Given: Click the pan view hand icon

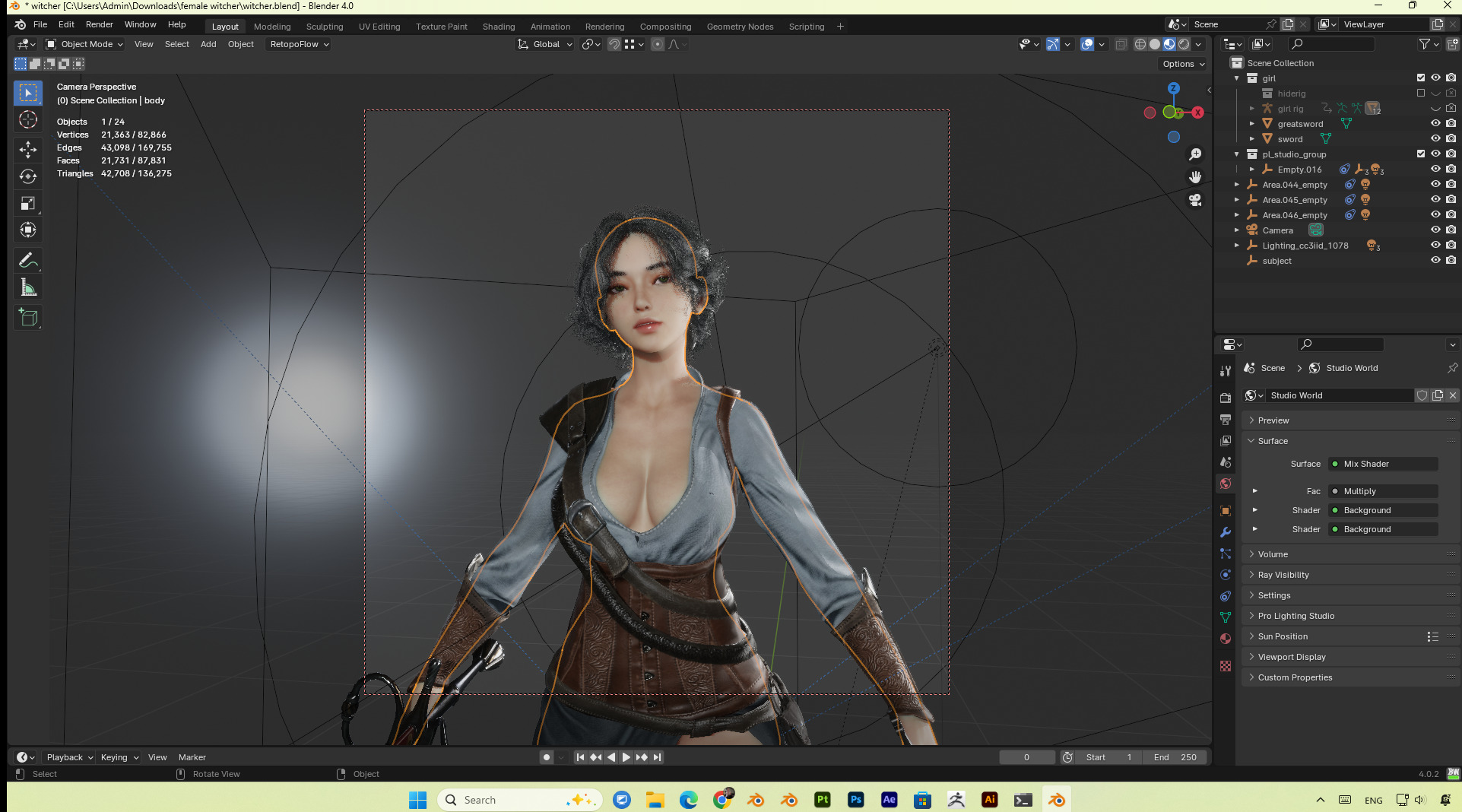Looking at the screenshot, I should pyautogui.click(x=1195, y=177).
